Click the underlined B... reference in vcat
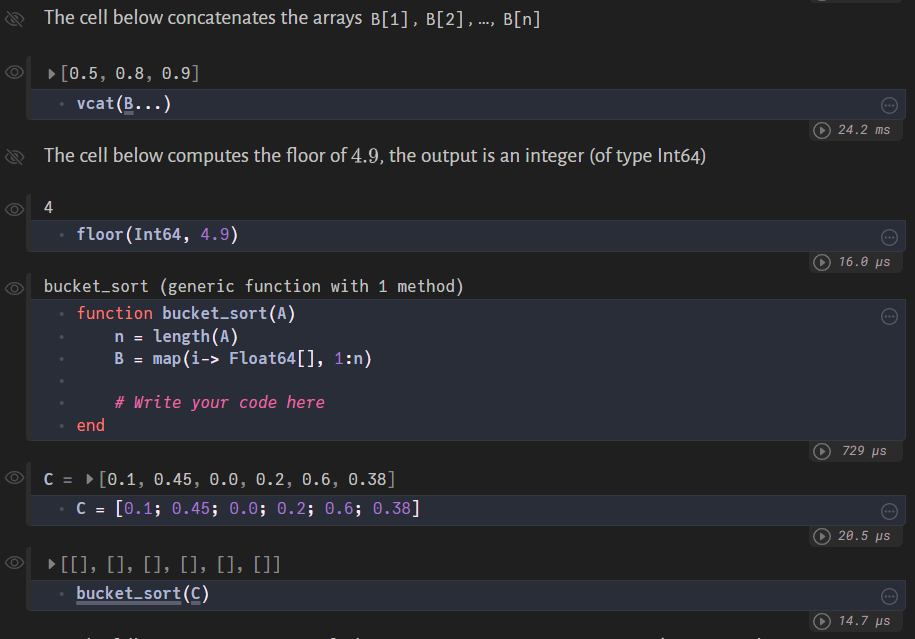The image size is (915, 639). point(129,103)
